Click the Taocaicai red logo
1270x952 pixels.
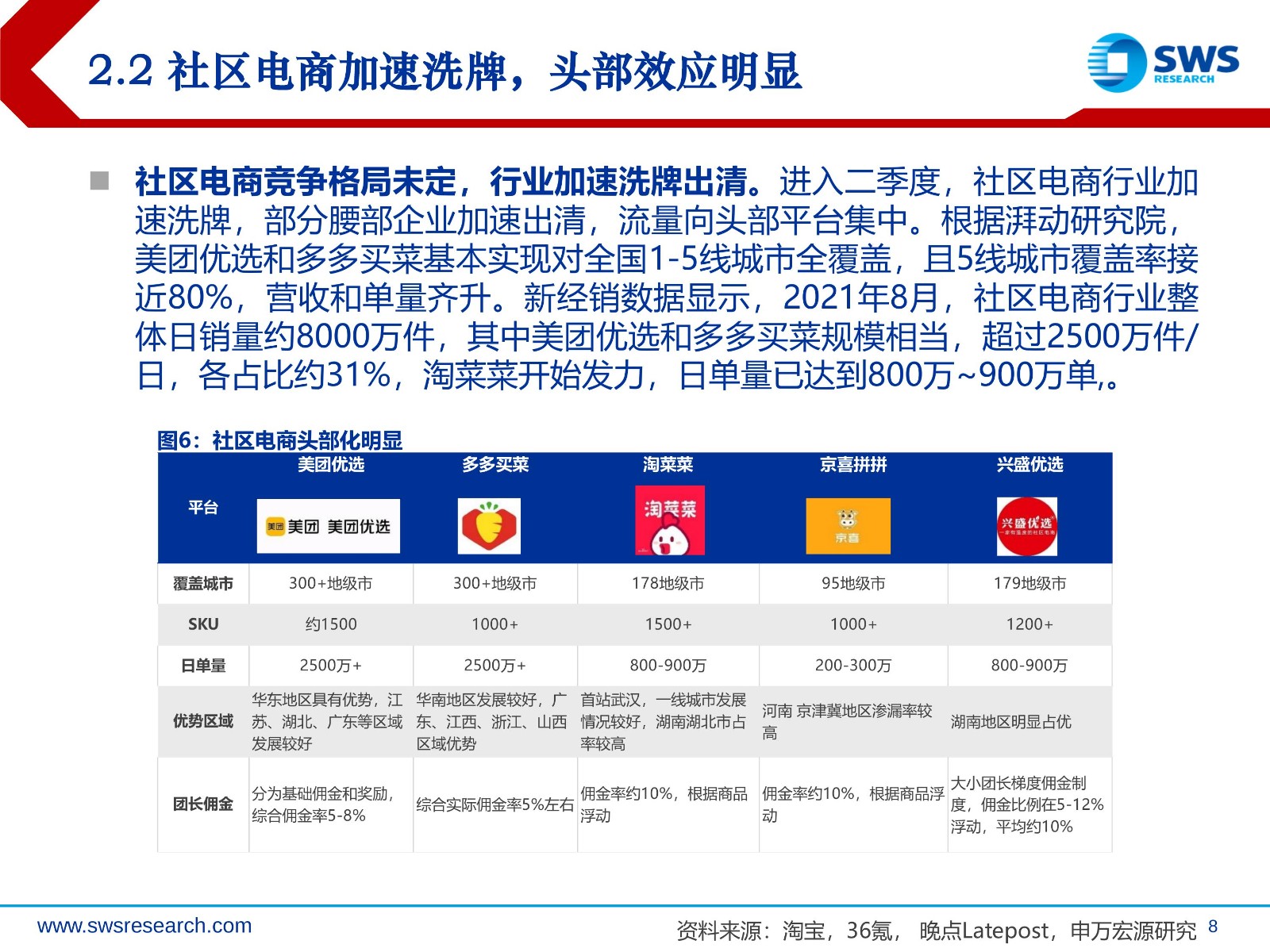pos(670,520)
